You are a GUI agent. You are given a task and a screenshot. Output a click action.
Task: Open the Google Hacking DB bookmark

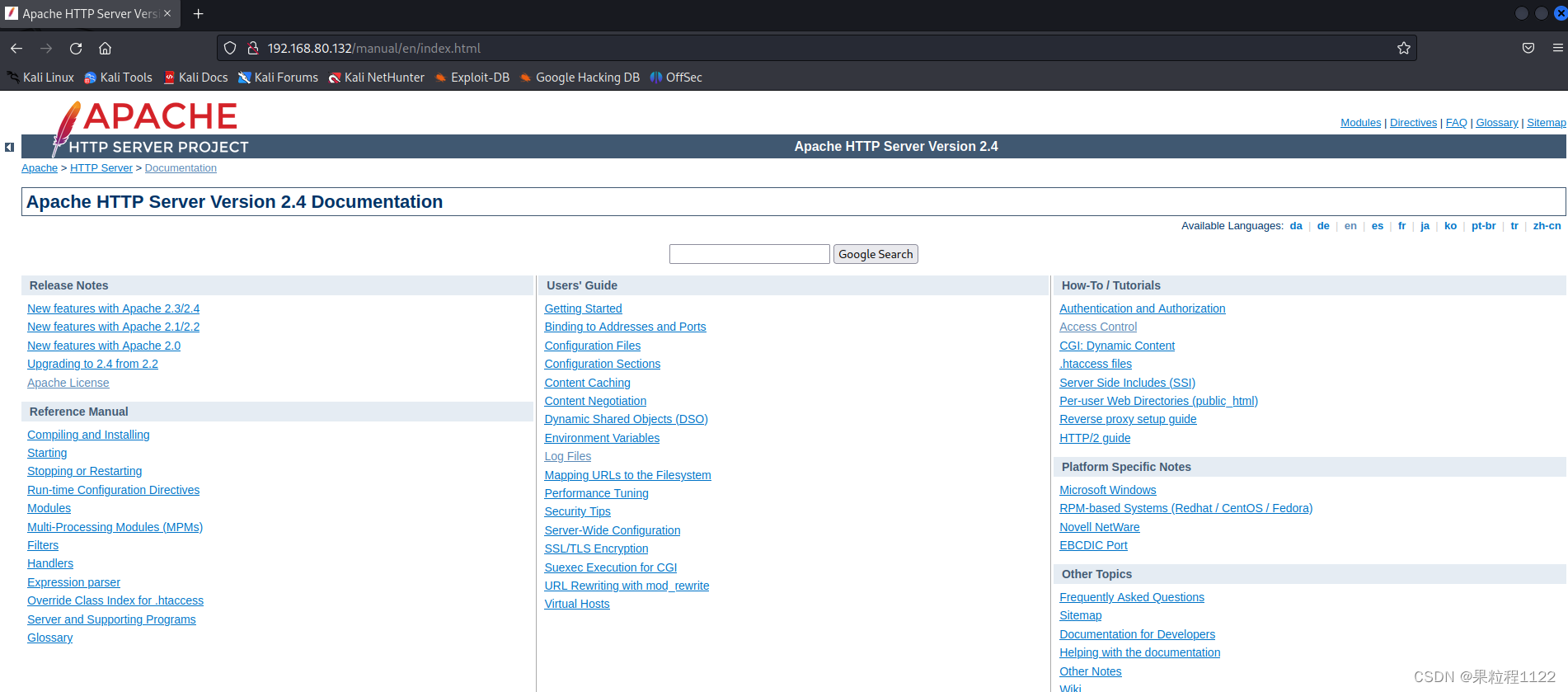[580, 78]
